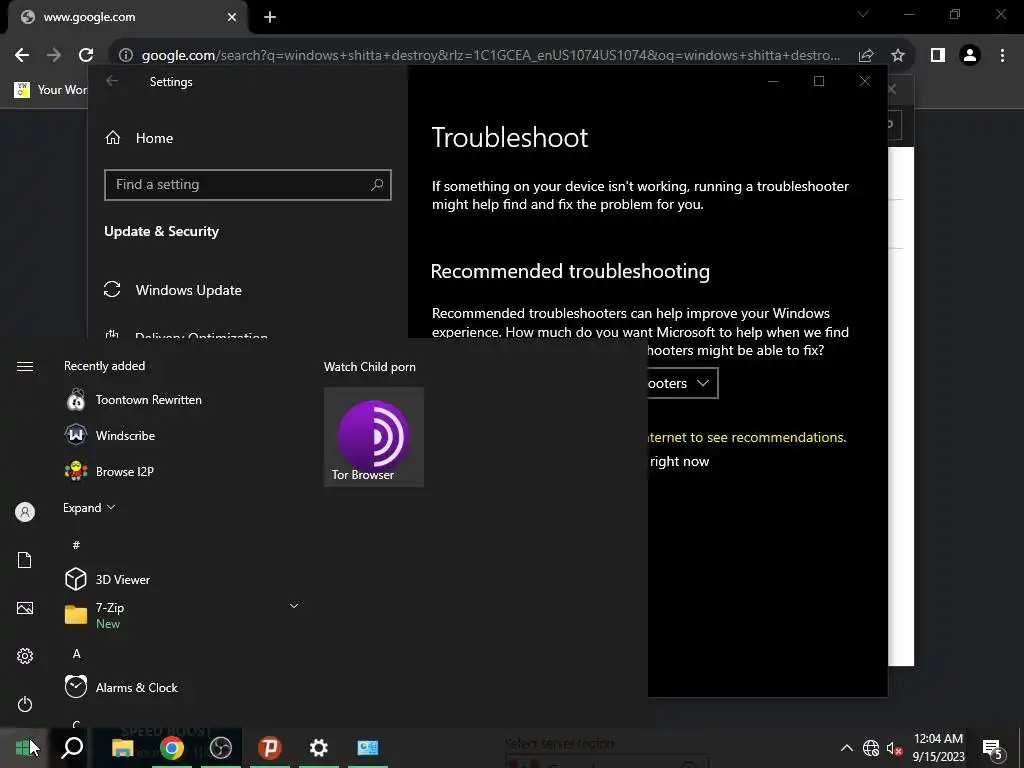Click the Chrome back arrow button

coord(22,56)
